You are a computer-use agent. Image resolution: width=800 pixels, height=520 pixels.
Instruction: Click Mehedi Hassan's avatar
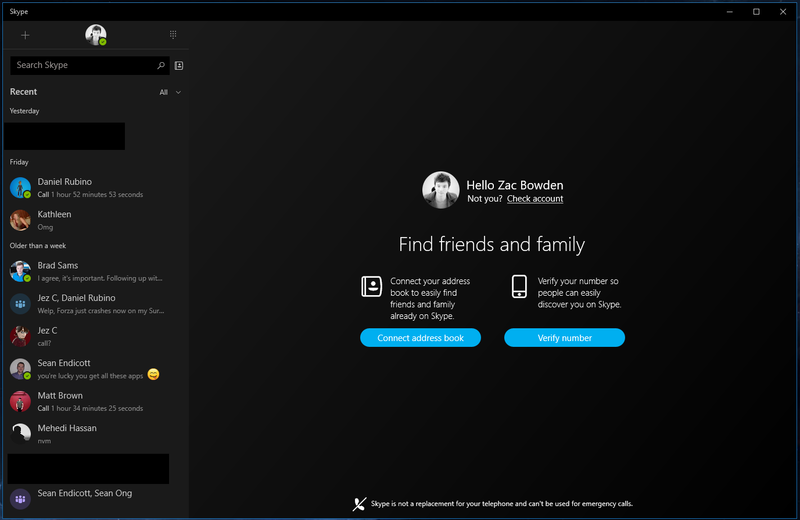(x=20, y=433)
